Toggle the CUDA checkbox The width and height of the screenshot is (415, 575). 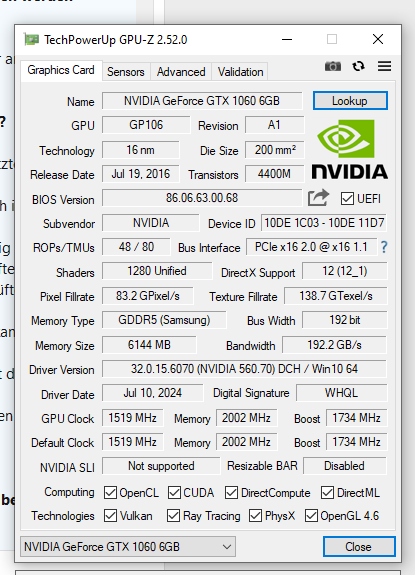coord(174,492)
